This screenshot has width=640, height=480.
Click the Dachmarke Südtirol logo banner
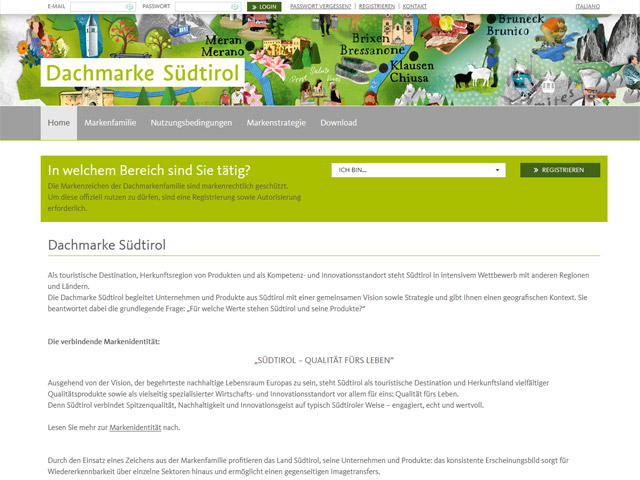[139, 74]
